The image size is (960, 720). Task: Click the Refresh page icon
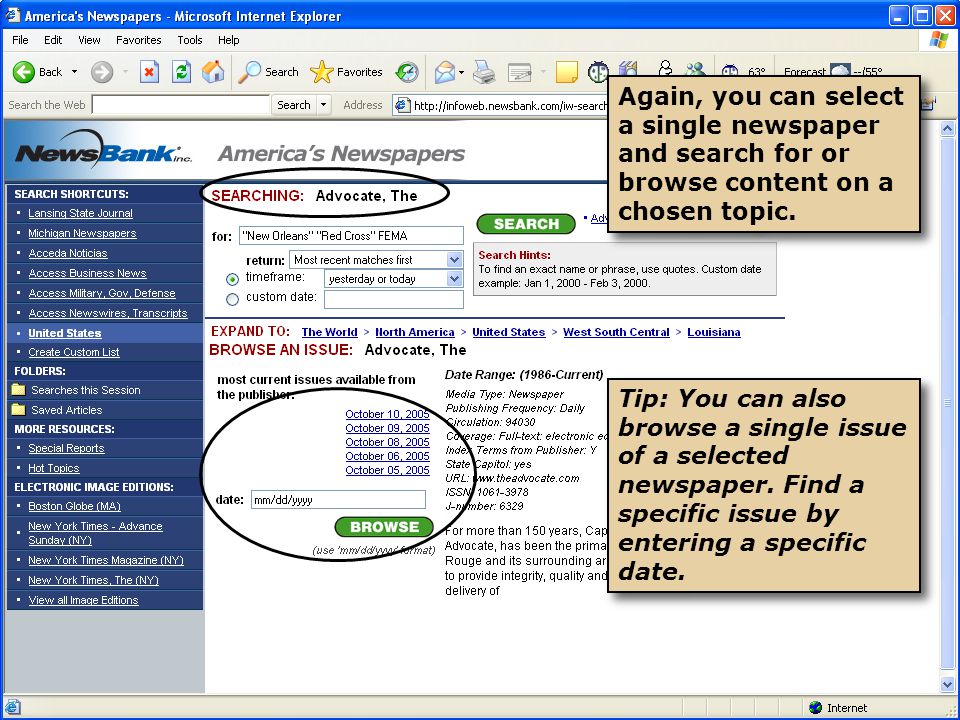click(181, 72)
